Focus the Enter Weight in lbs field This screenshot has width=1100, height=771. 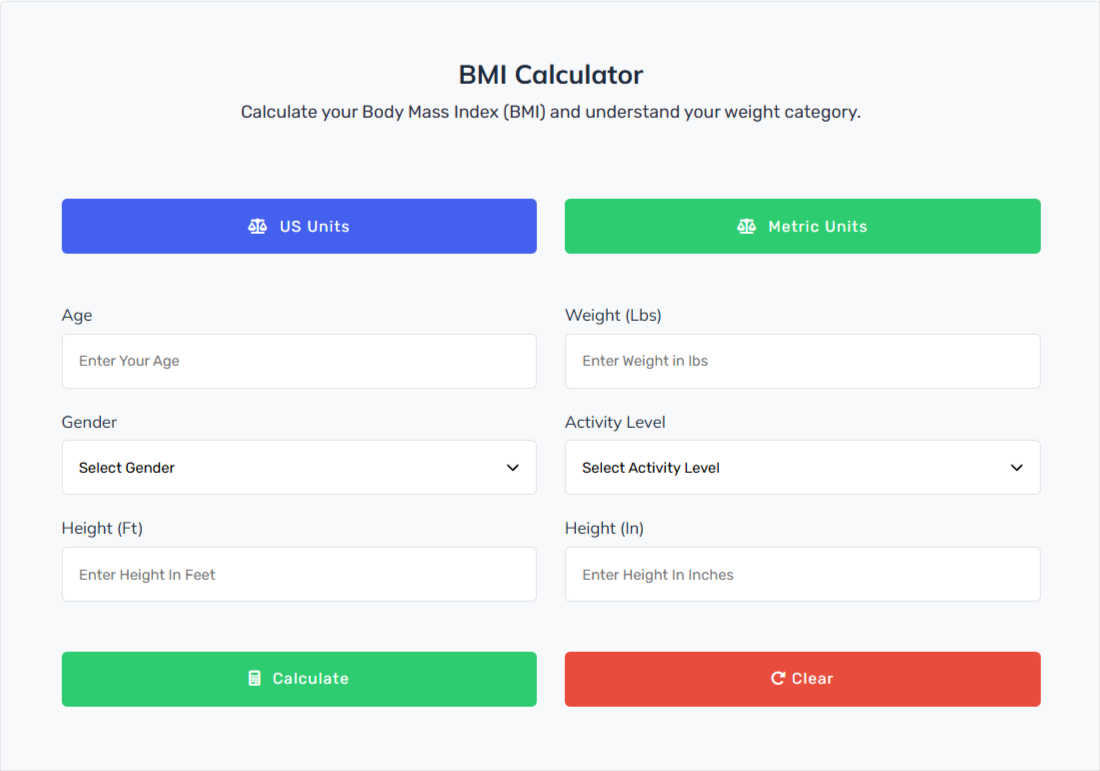pyautogui.click(x=803, y=361)
